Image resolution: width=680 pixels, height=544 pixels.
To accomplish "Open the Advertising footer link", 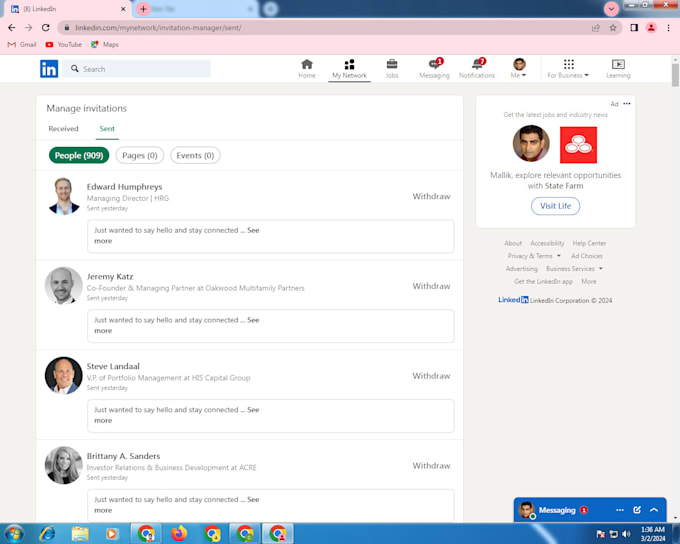I will (521, 269).
